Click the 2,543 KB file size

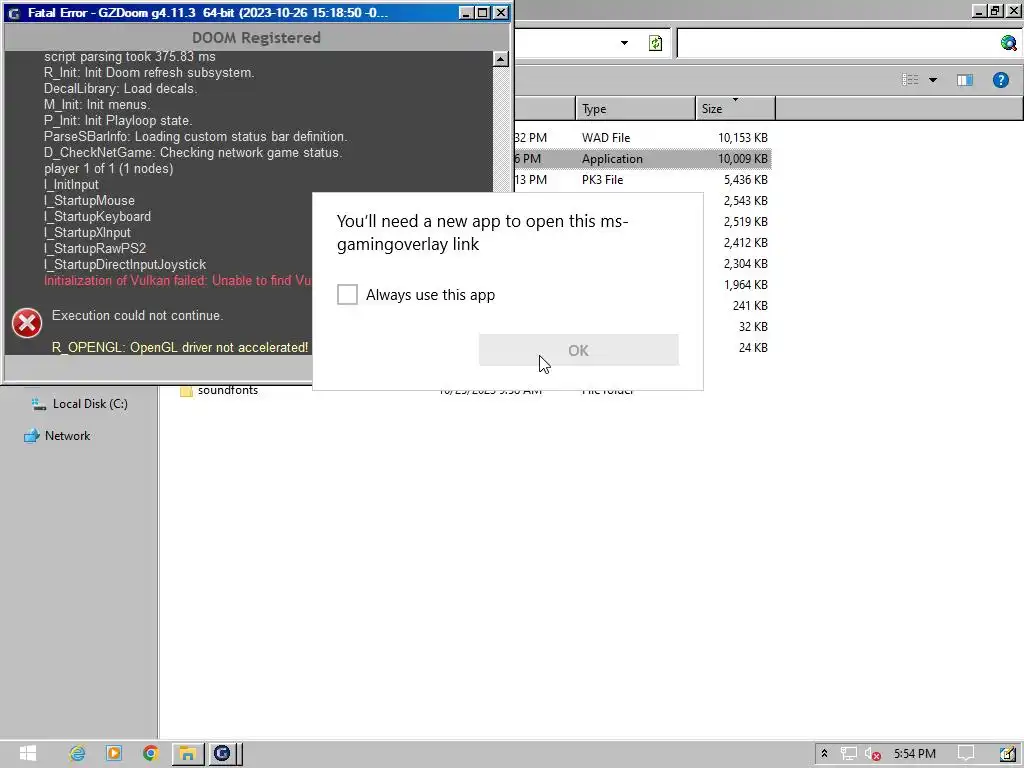(745, 200)
